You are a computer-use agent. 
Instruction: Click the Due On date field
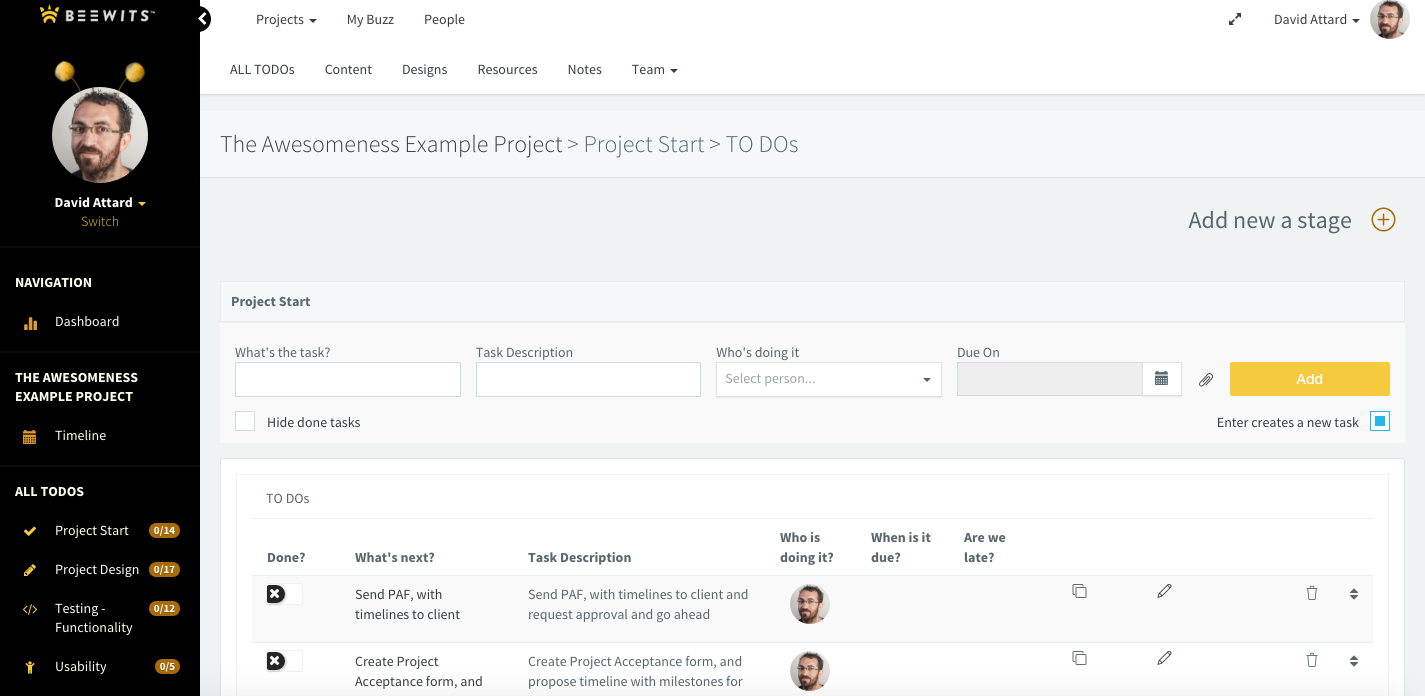pyautogui.click(x=1050, y=379)
